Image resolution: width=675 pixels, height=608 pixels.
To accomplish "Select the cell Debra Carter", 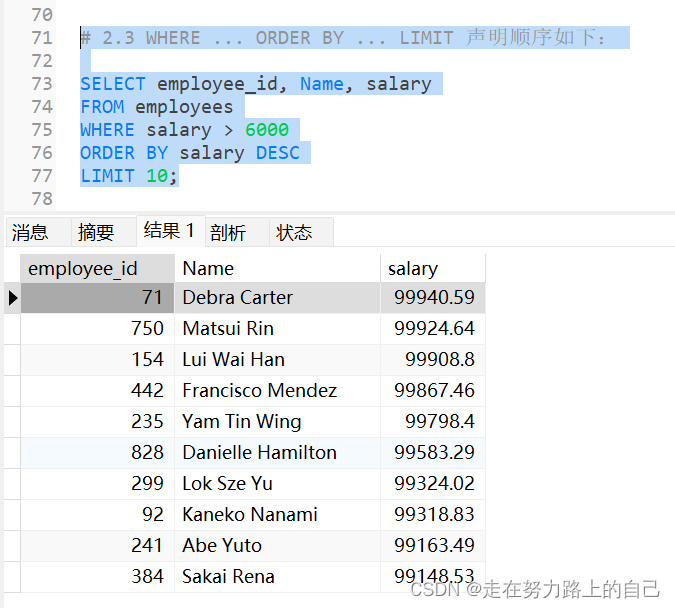I will pyautogui.click(x=277, y=298).
